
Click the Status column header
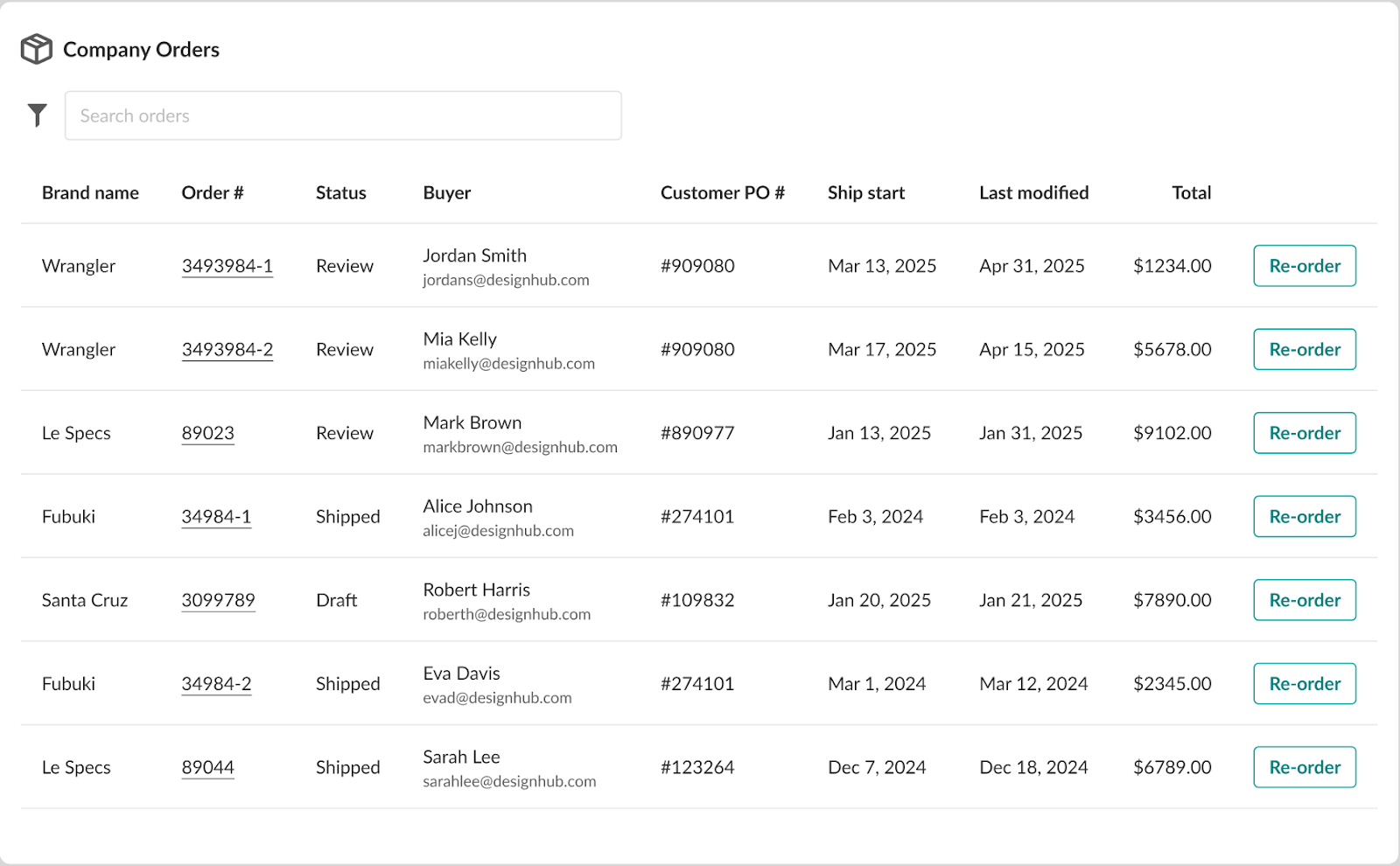click(340, 192)
